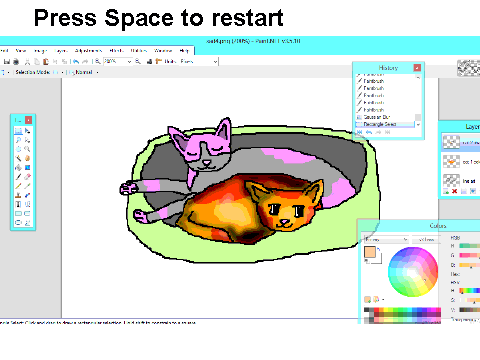Click the History rewind-to-start button
This screenshot has height=360, width=480.
[x=359, y=132]
